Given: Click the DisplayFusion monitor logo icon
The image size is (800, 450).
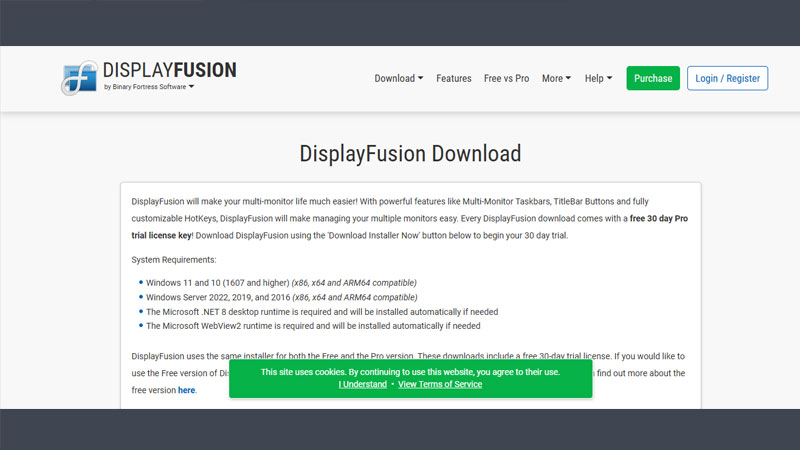Looking at the screenshot, I should 79,78.
